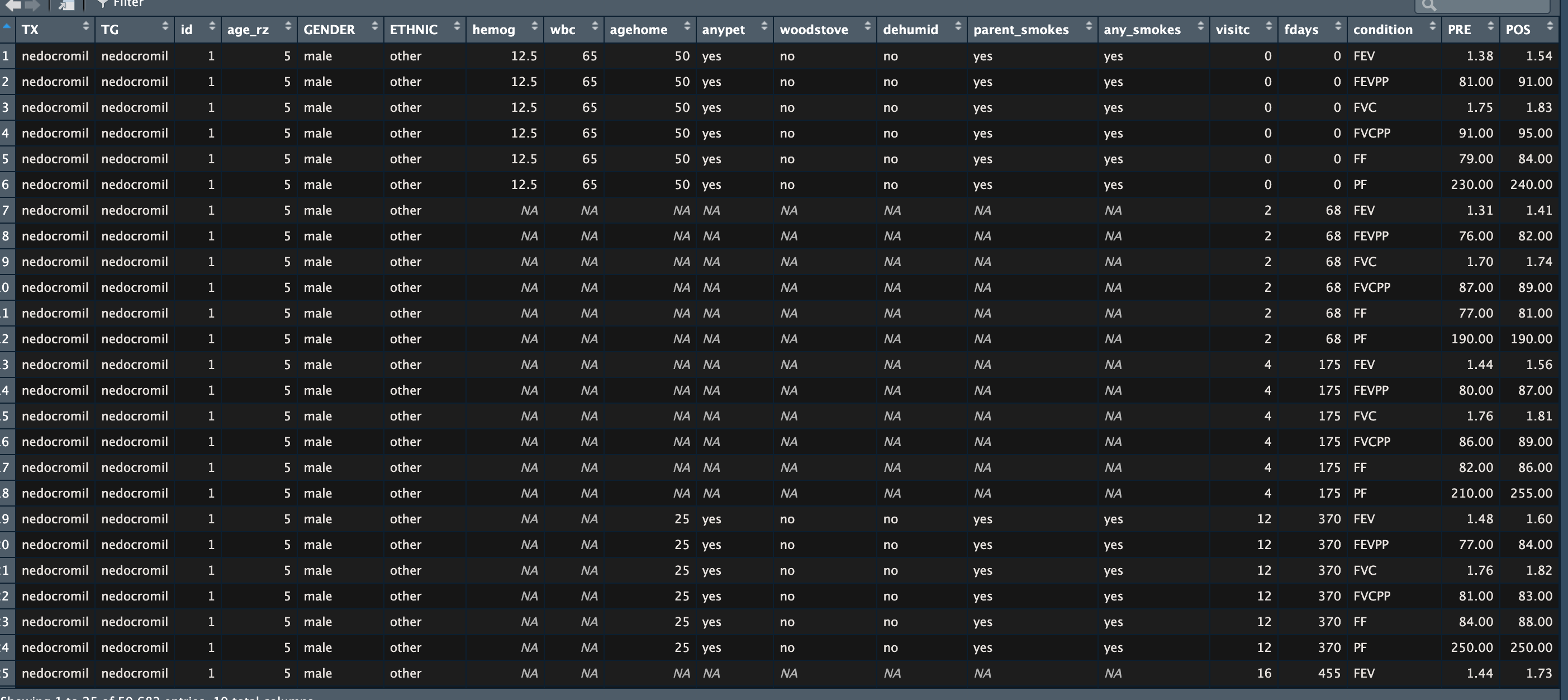Click the parent_smokes column header
This screenshot has height=700, width=1568.
point(1020,29)
